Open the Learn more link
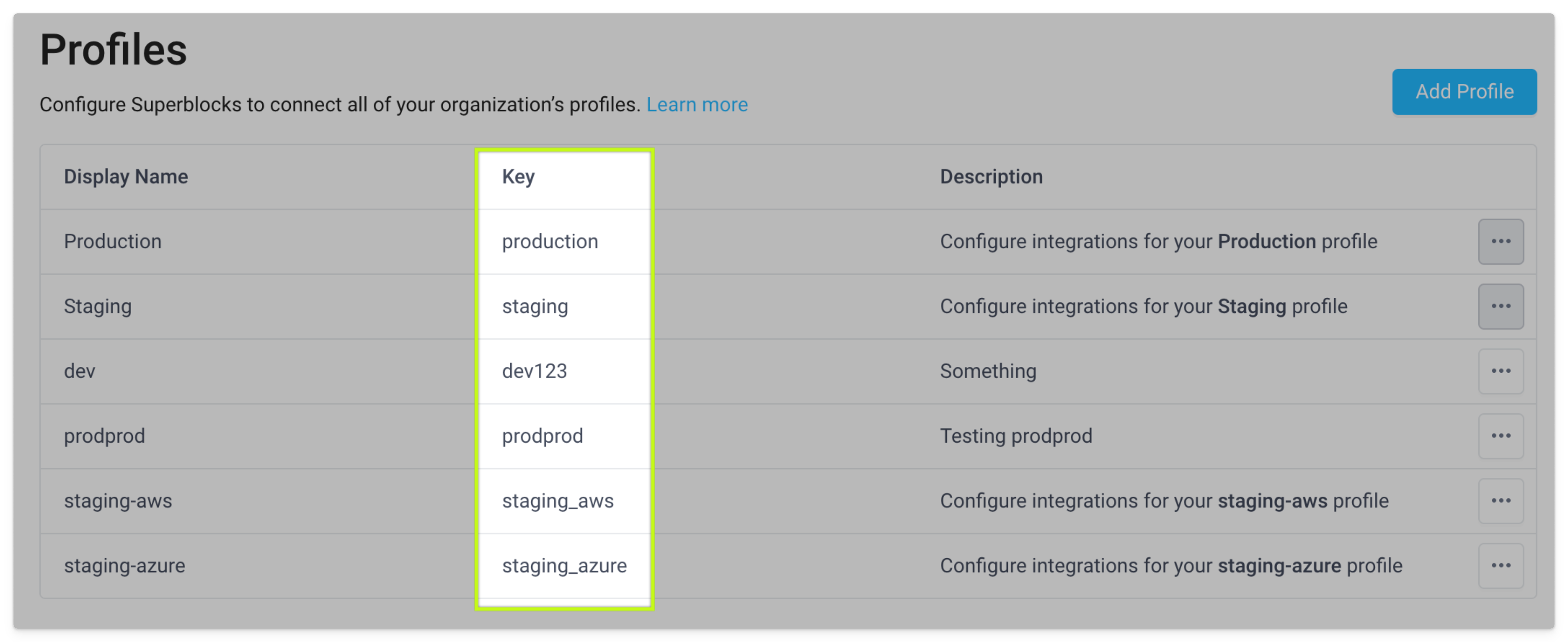 click(696, 105)
